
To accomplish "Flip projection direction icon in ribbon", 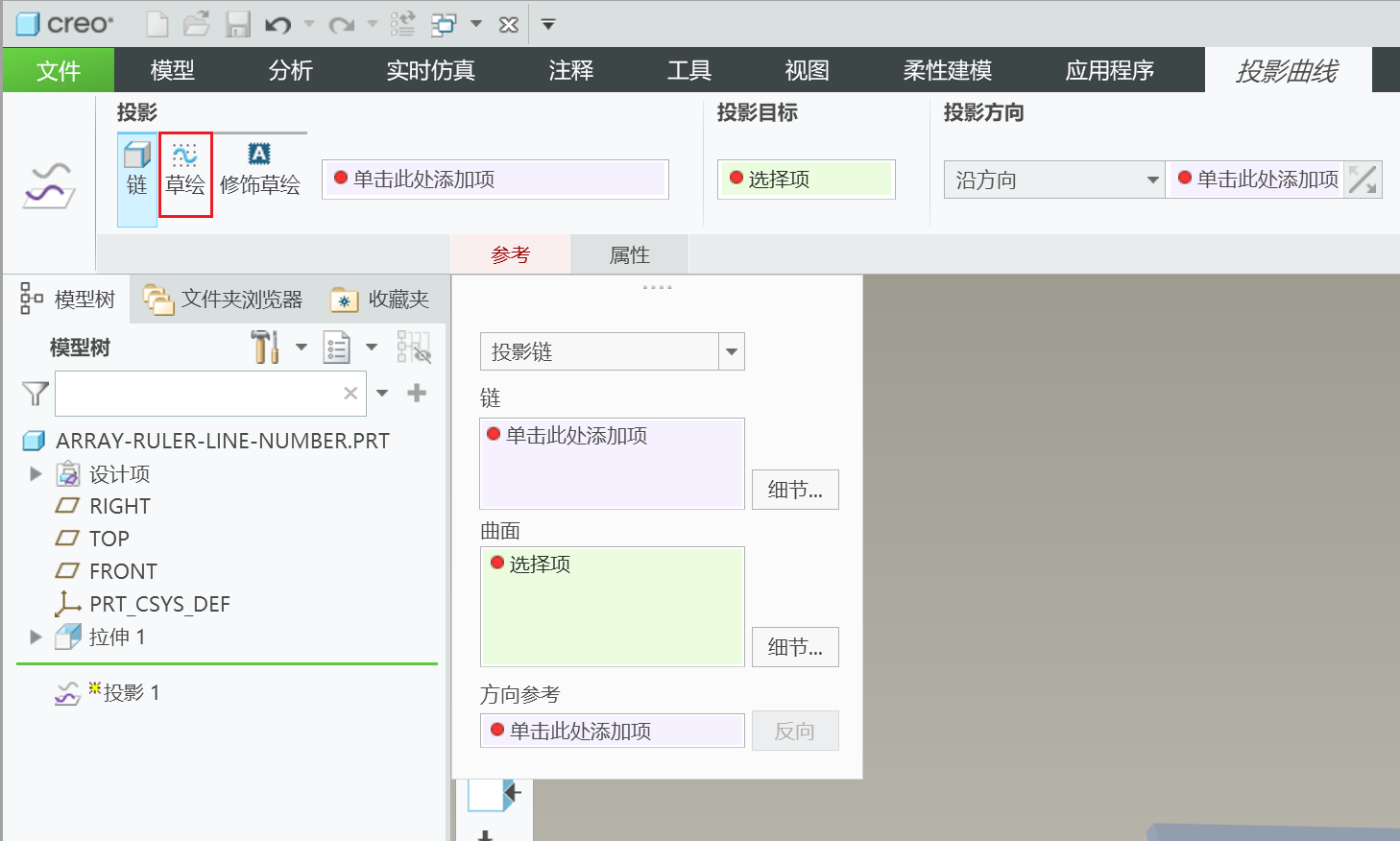I will coord(1363,180).
